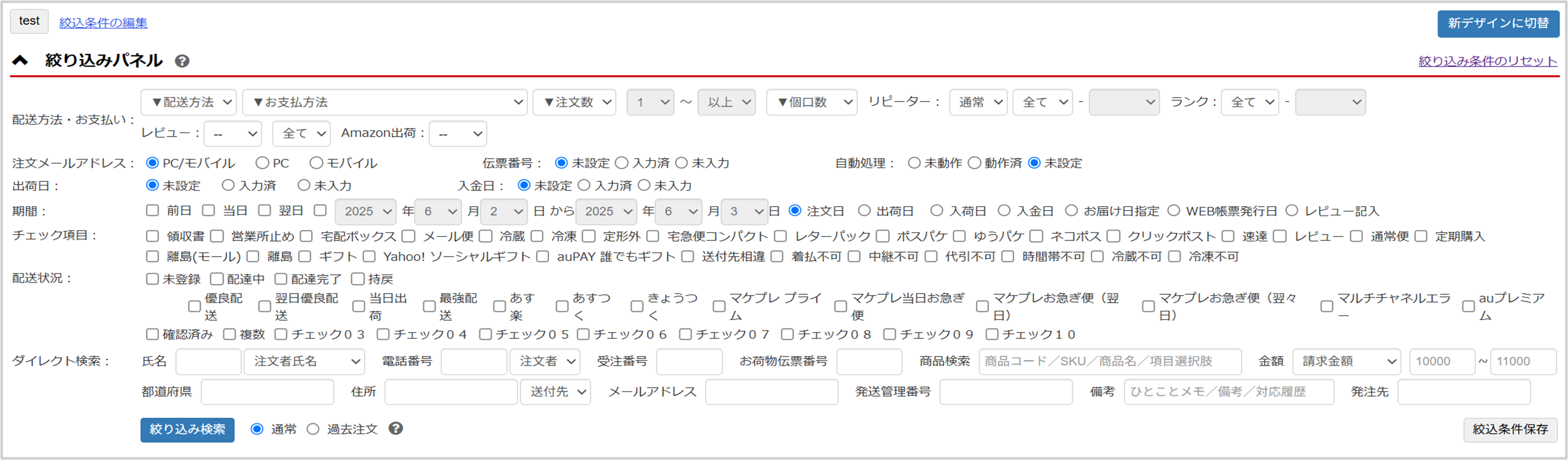This screenshot has height=460, width=1568.
Task: Collapse the 絞り込みパネル with the up chevron
Action: [20, 60]
